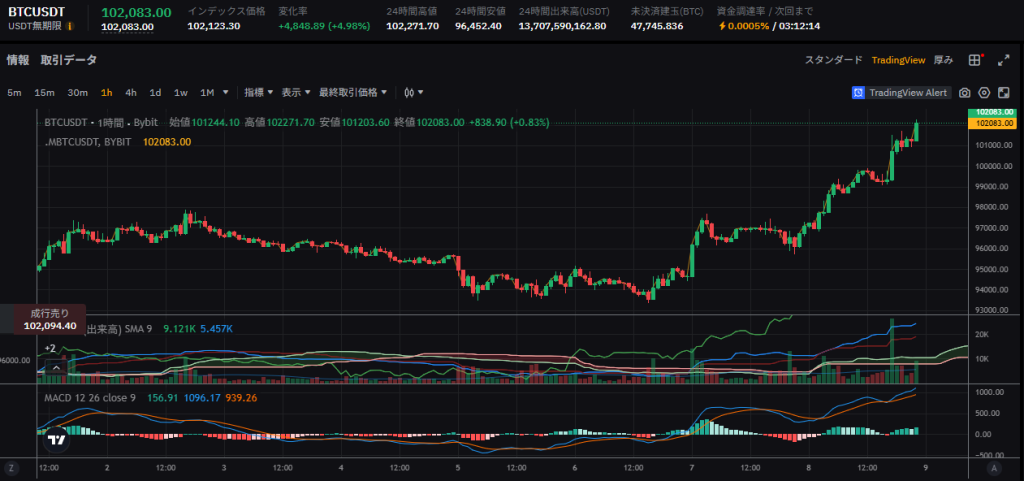Click the blue alarm clock alert icon

point(858,93)
